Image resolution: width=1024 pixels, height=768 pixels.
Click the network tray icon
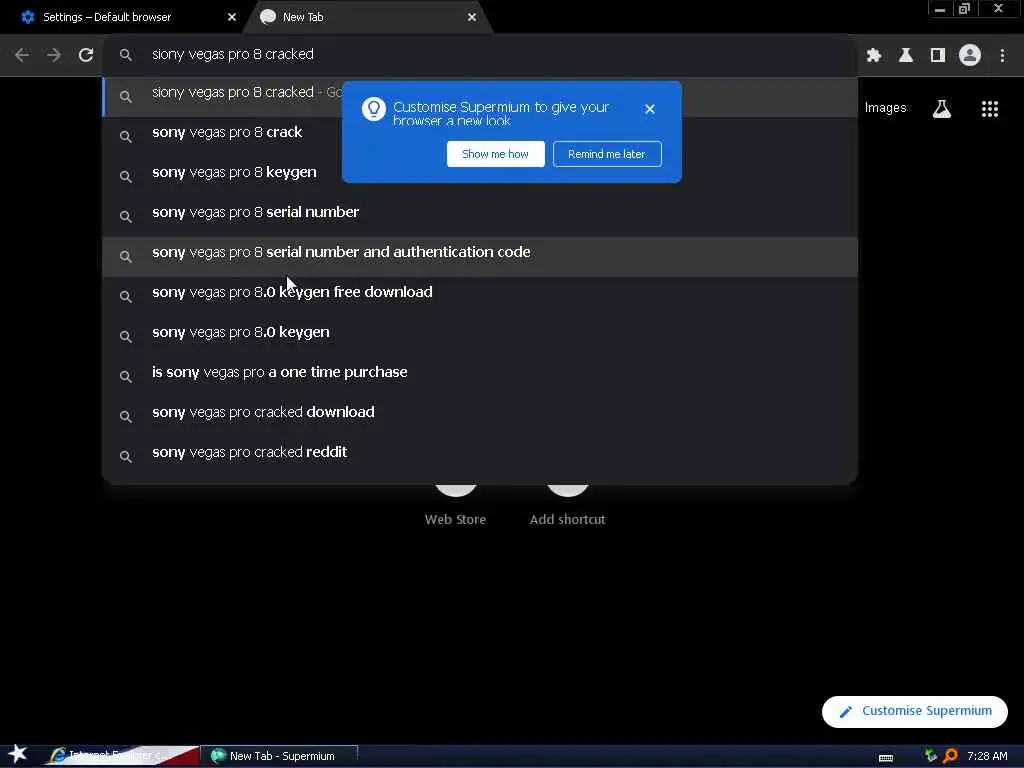(x=931, y=756)
